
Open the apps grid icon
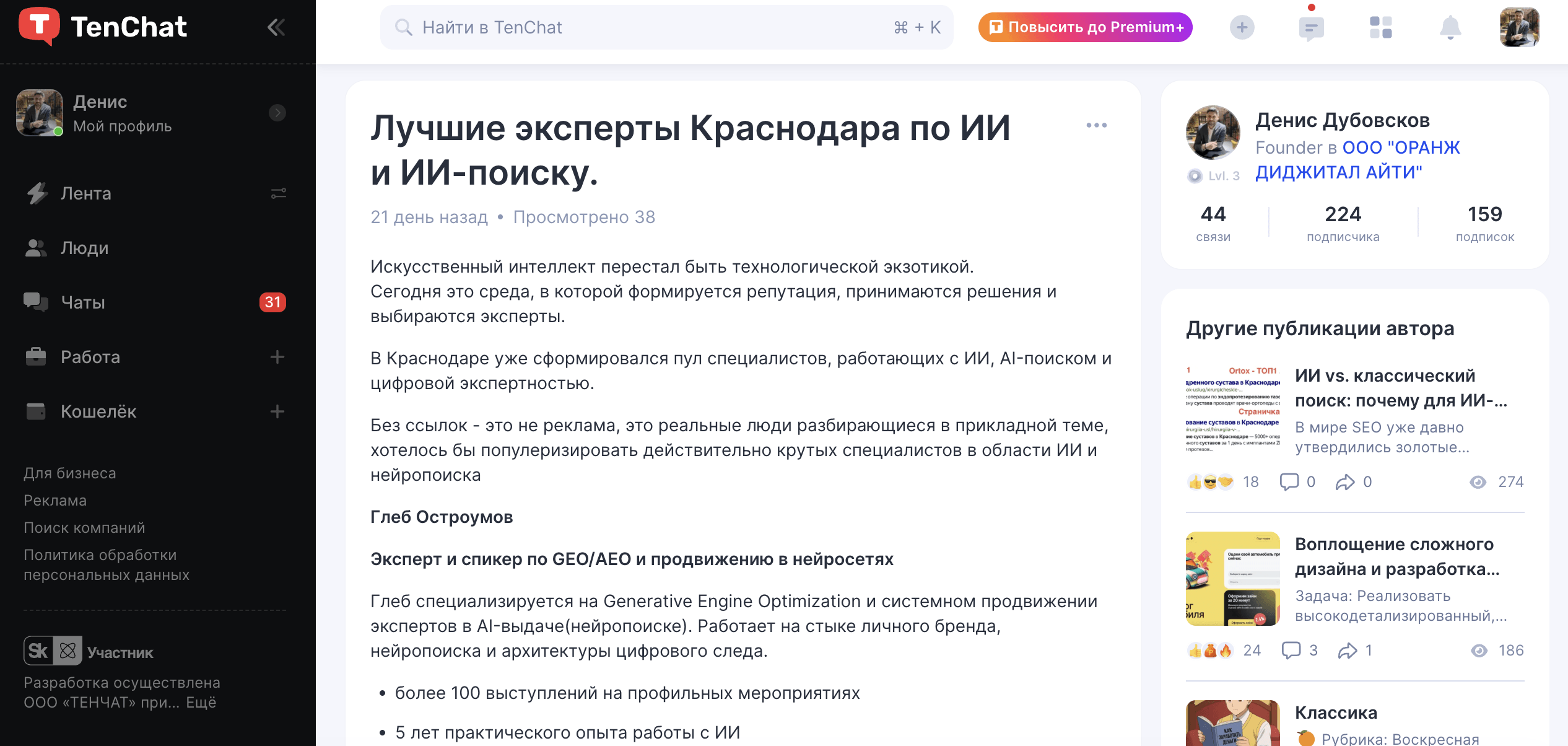click(x=1380, y=27)
